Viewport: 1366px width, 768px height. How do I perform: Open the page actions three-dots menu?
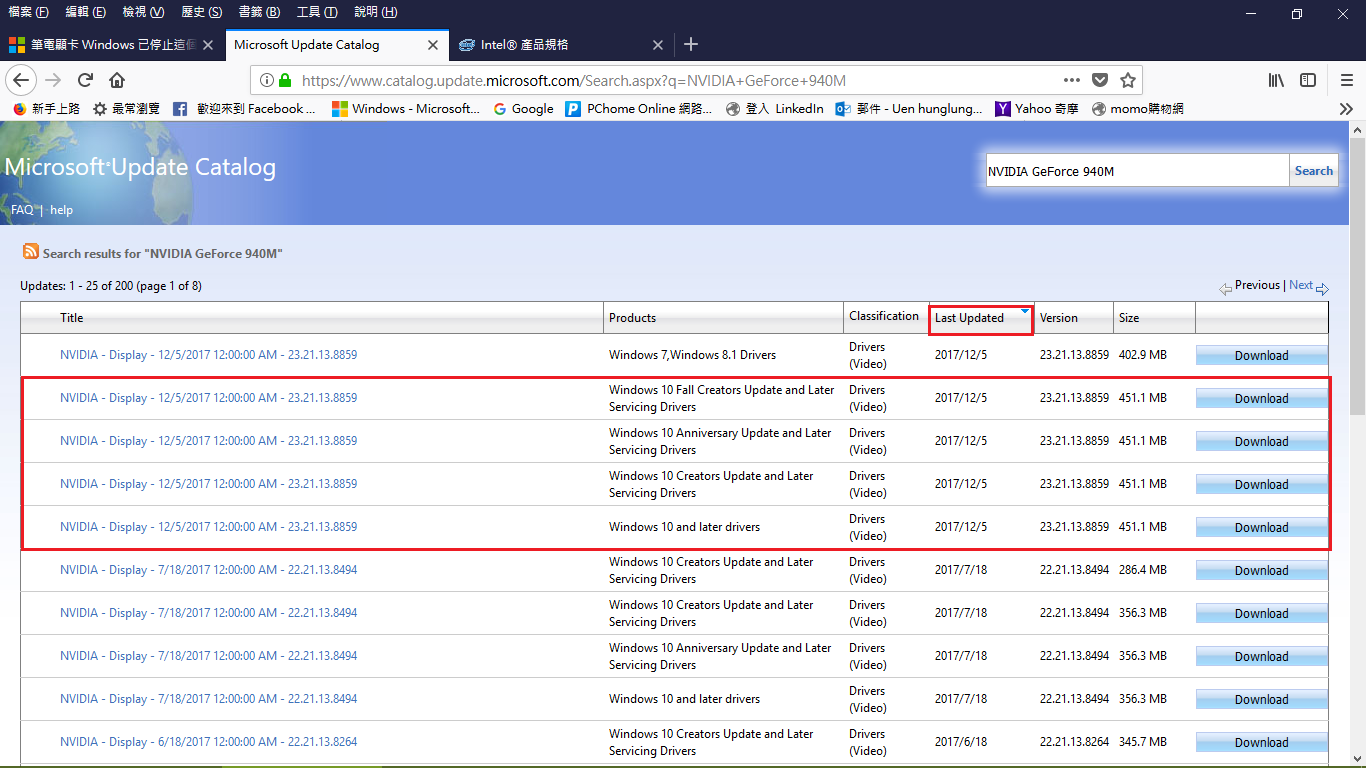1071,80
